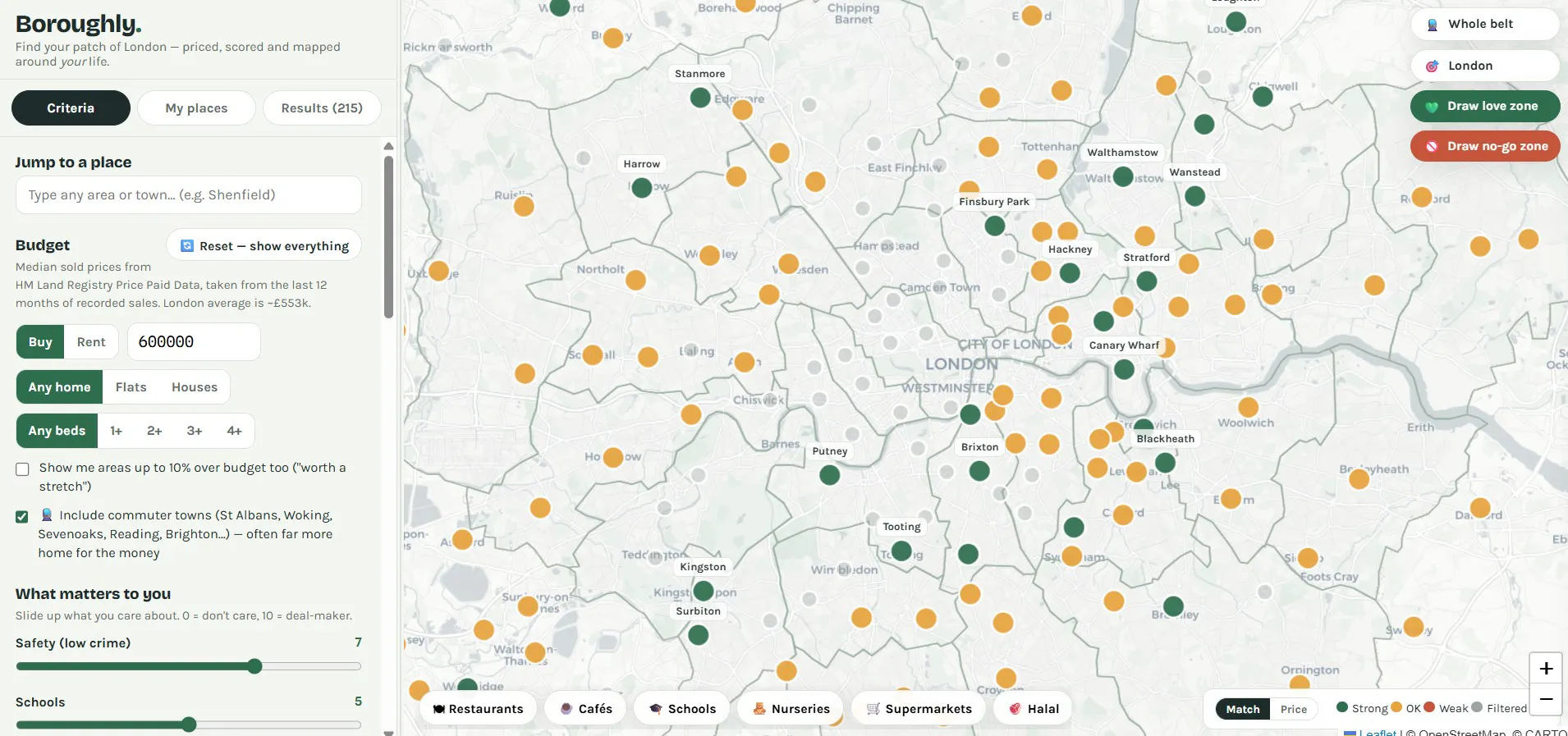Click the Walthamstow green map marker
This screenshot has width=1568, height=736.
pyautogui.click(x=1123, y=176)
